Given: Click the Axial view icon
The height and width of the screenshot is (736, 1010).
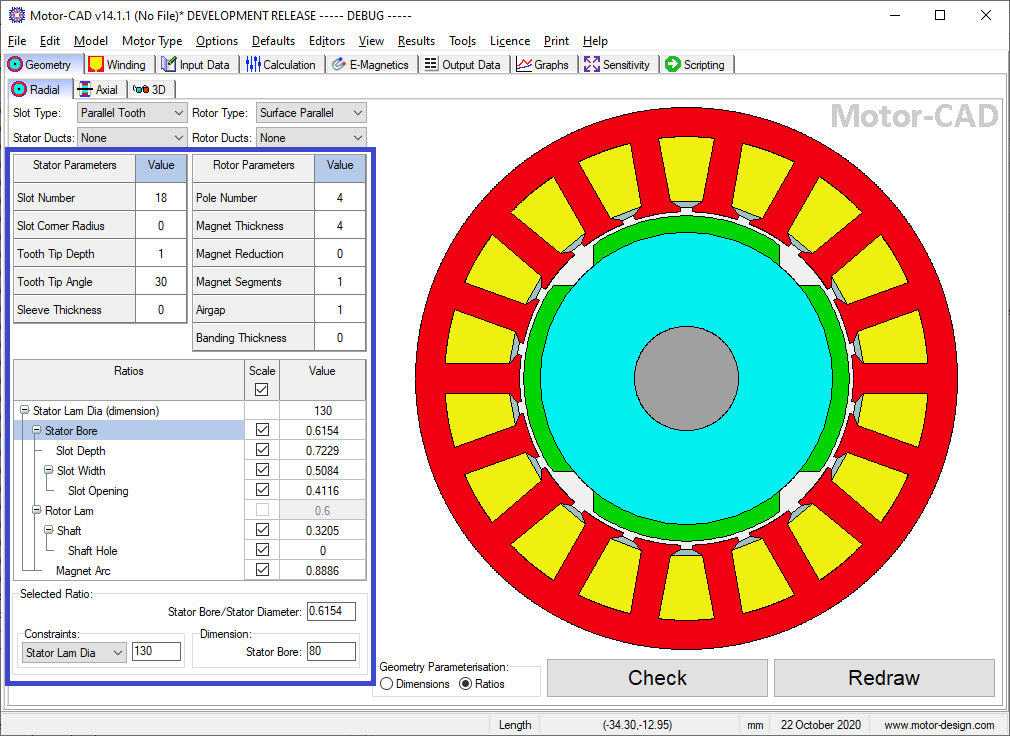Looking at the screenshot, I should coord(84,90).
